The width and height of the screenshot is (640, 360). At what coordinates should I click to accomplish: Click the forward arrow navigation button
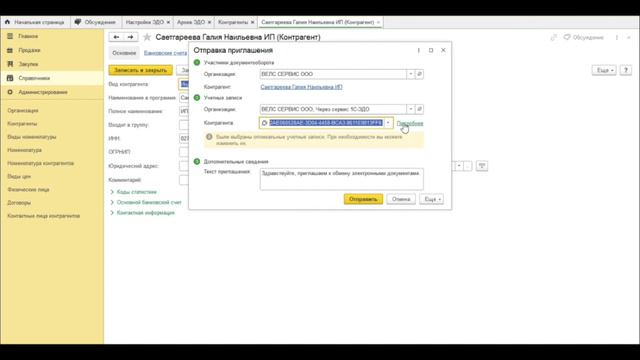[x=131, y=37]
